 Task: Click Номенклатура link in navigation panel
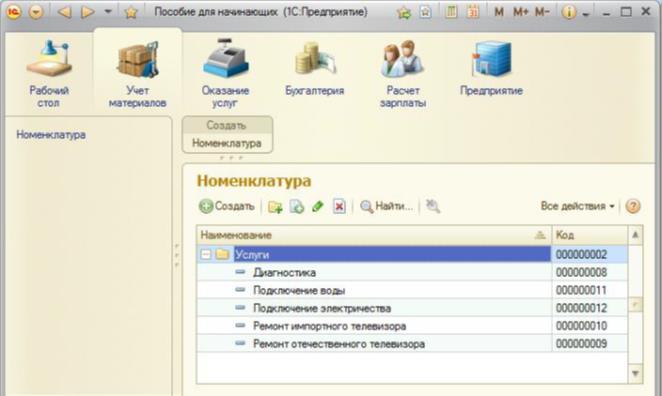51,135
